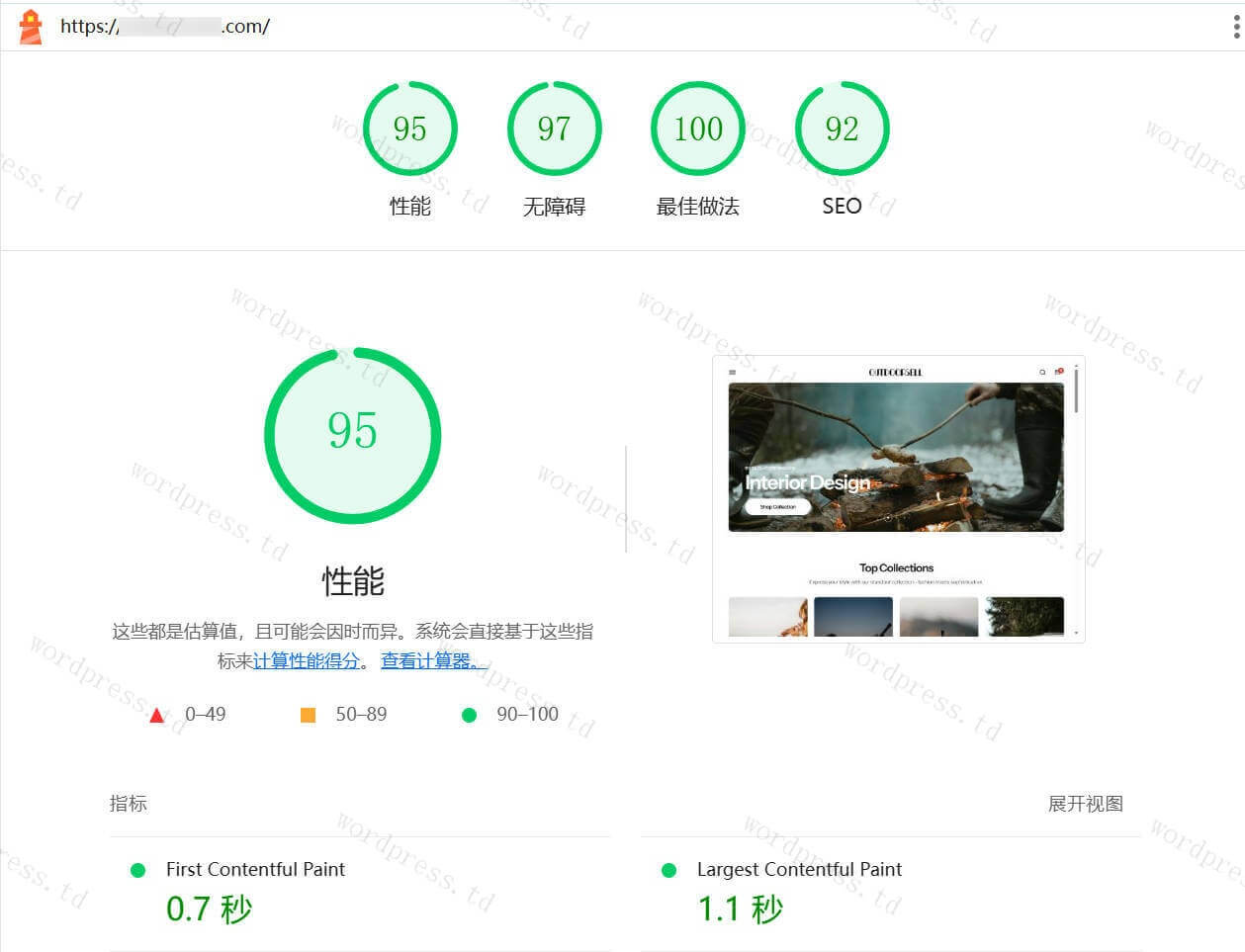Click the First Contentful Paint metric
This screenshot has width=1245, height=952.
[x=255, y=869]
